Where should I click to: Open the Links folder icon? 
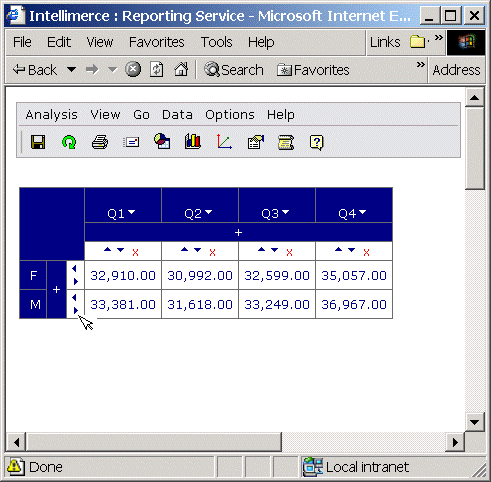(x=417, y=42)
